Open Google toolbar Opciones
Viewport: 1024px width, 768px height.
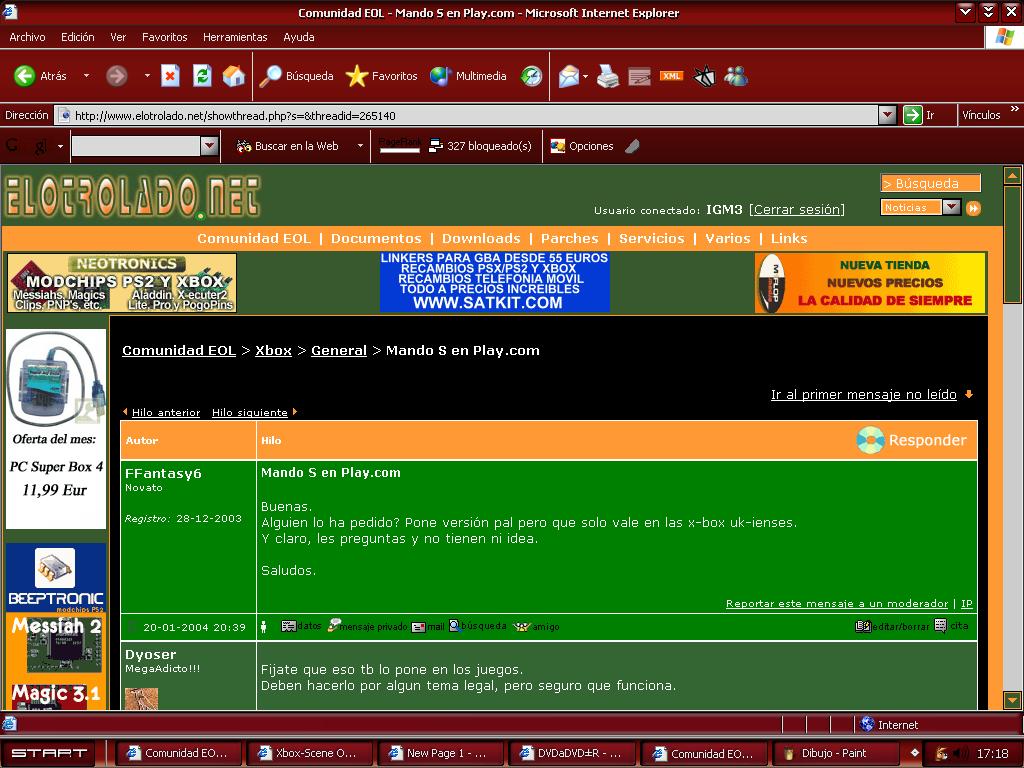pos(582,146)
